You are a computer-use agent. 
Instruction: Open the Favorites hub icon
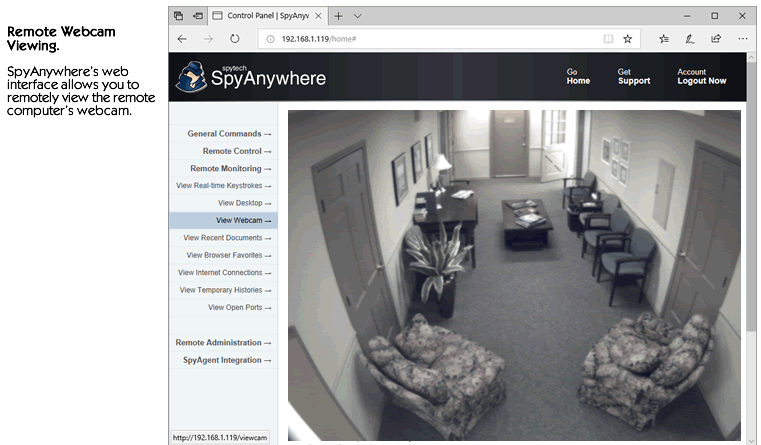click(664, 39)
